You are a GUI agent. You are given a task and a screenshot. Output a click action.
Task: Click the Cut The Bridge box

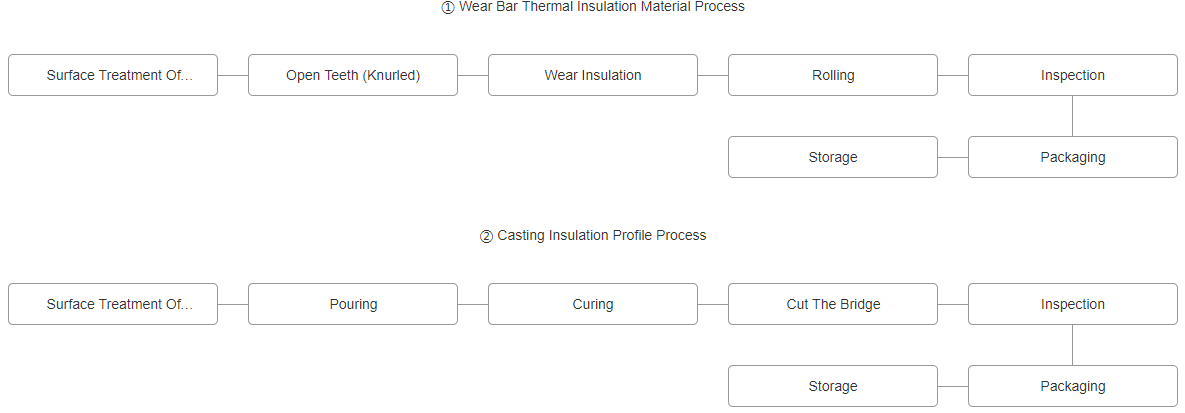pyautogui.click(x=833, y=304)
